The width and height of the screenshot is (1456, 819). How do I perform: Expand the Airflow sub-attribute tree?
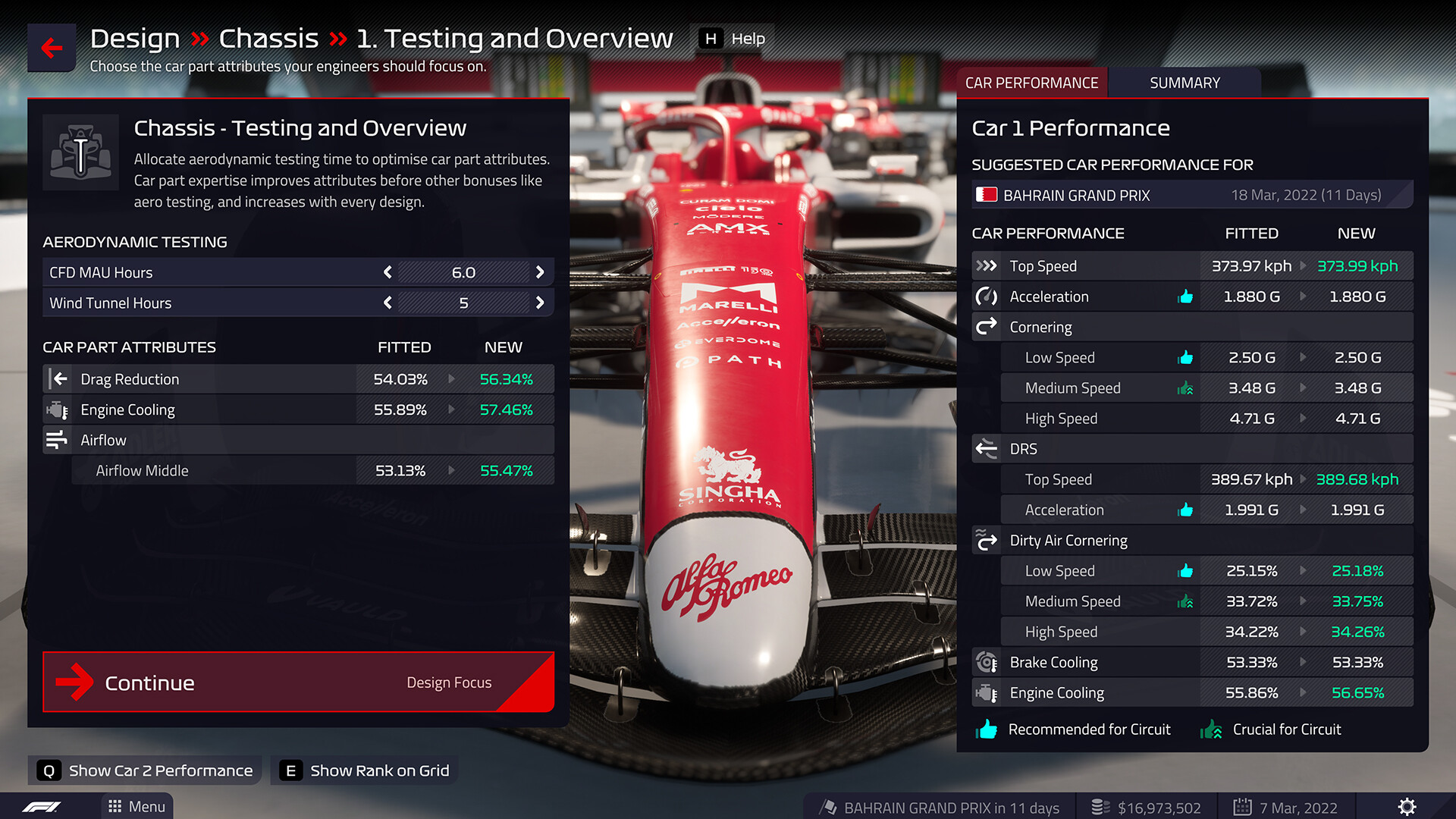click(57, 440)
